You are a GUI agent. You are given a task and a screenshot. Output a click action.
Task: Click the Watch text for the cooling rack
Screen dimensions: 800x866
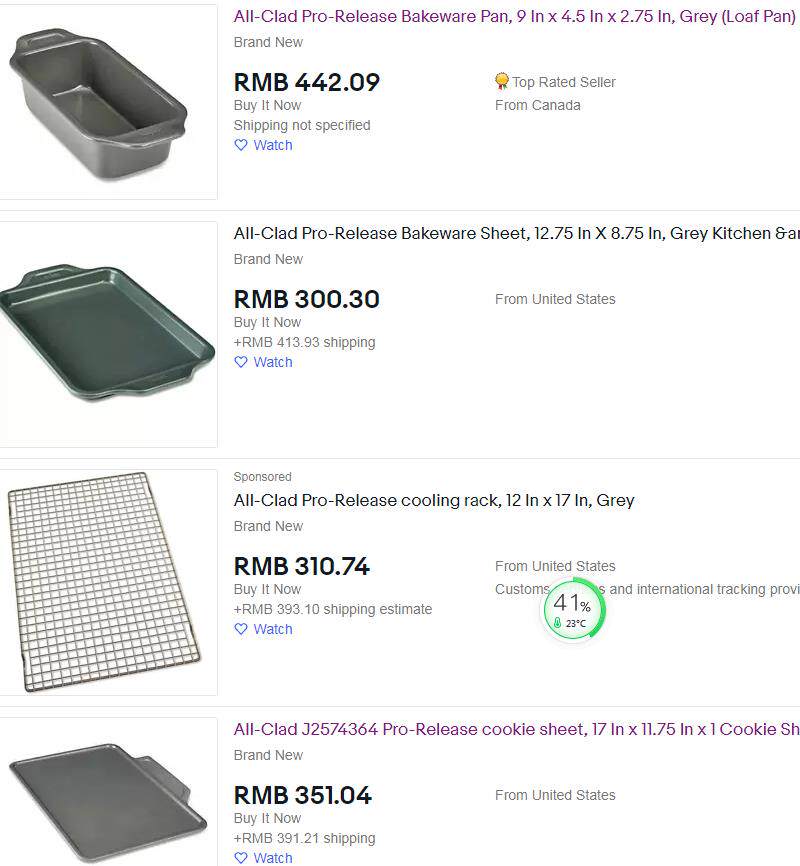tap(273, 629)
